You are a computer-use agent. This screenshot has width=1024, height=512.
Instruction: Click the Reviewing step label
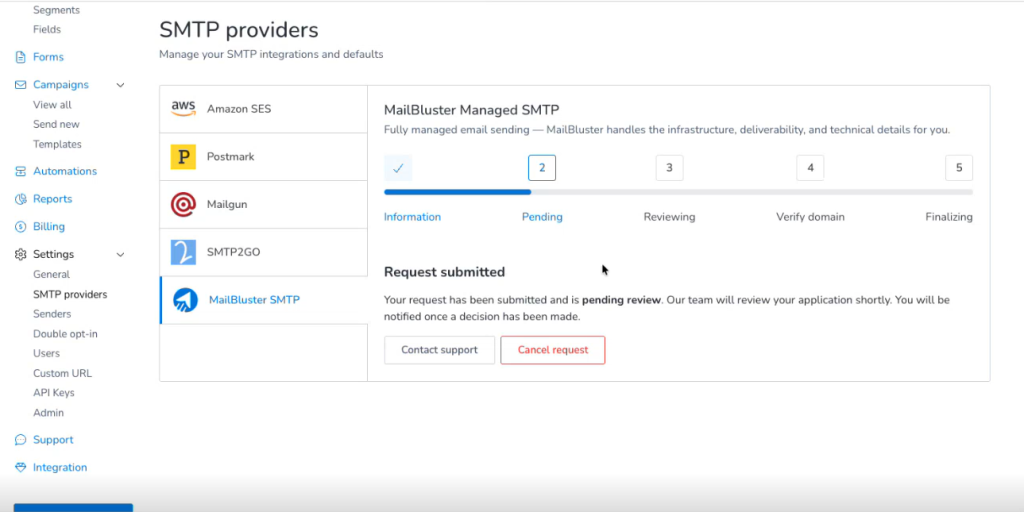[669, 217]
